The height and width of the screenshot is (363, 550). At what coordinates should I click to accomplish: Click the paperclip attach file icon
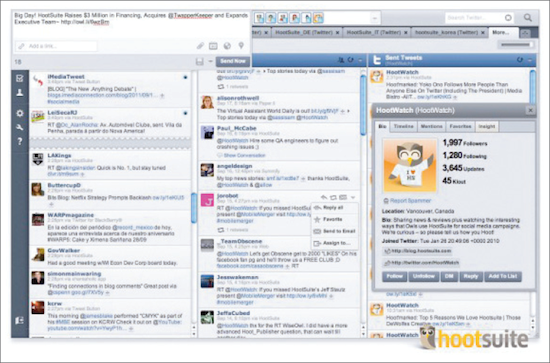click(x=200, y=46)
